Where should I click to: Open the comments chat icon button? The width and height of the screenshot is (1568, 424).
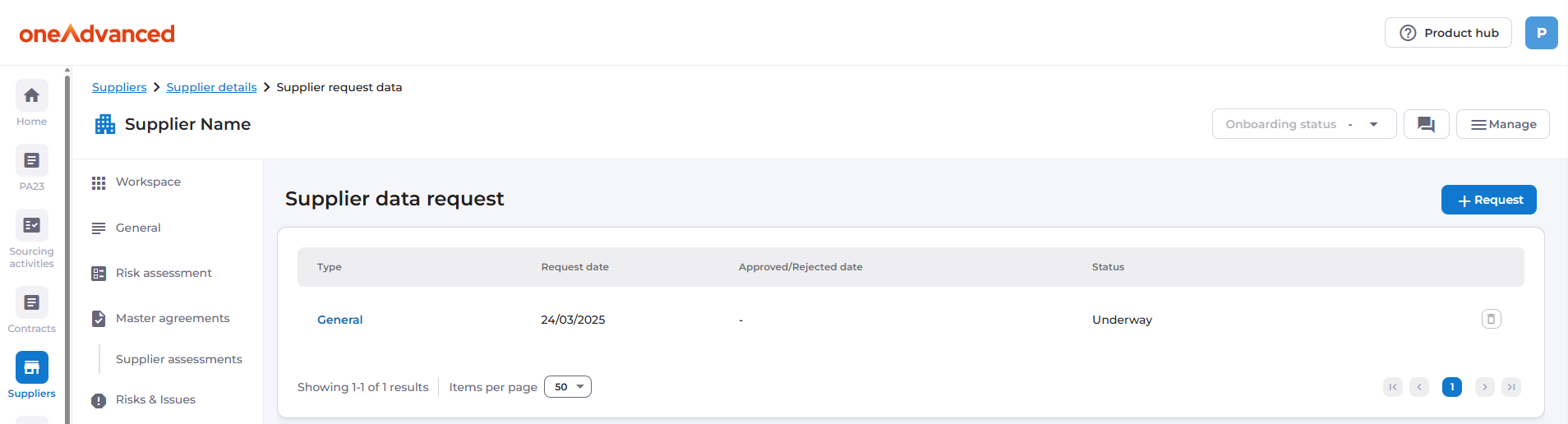(x=1426, y=124)
